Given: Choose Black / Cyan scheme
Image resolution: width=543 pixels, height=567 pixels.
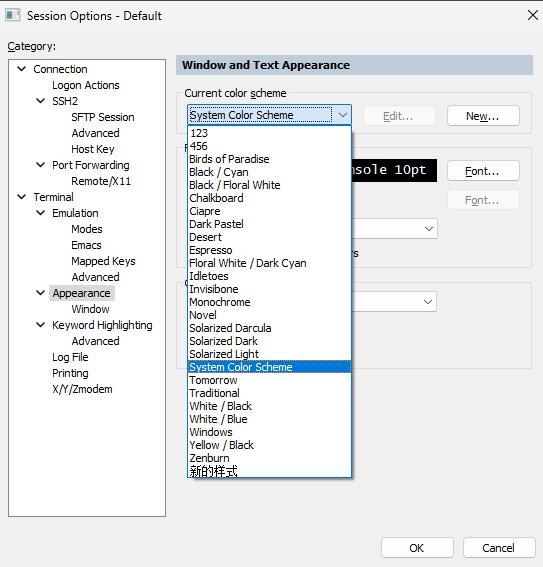Looking at the screenshot, I should [269, 172].
